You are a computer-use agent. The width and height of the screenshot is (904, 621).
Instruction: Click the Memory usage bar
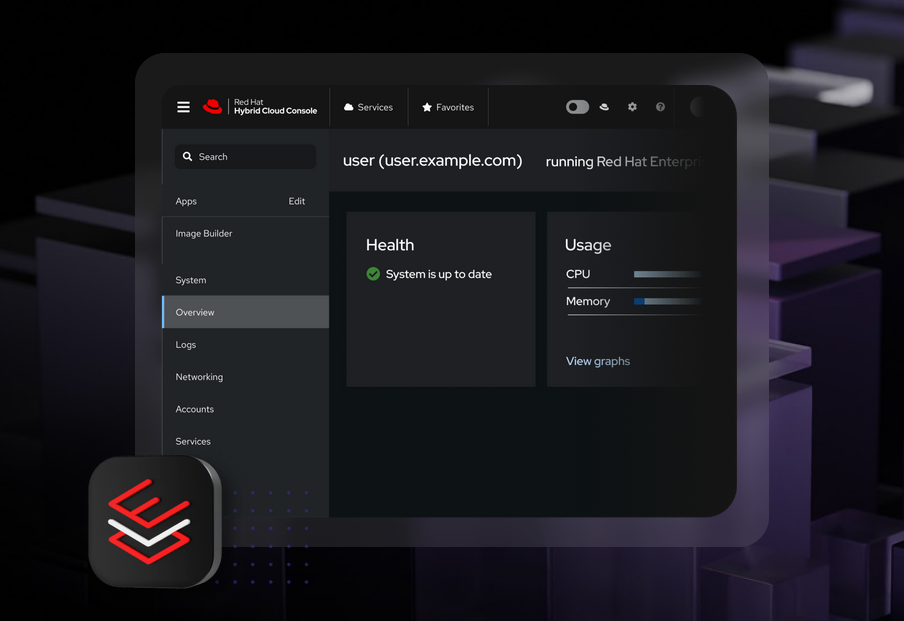(x=667, y=301)
